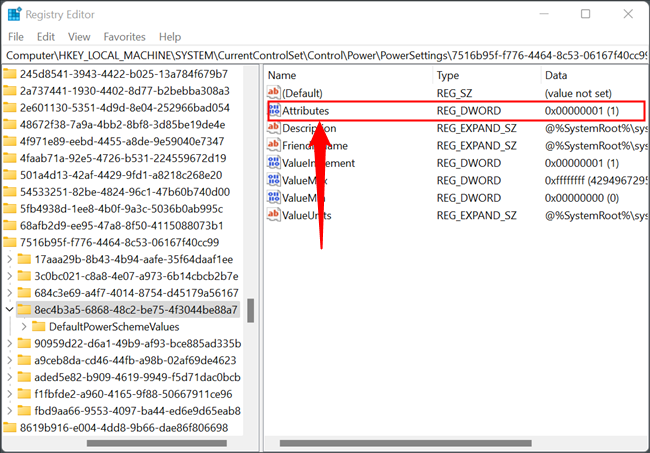650x453 pixels.
Task: Click the key tree vertical scrollbar thumb
Action: tap(250, 310)
